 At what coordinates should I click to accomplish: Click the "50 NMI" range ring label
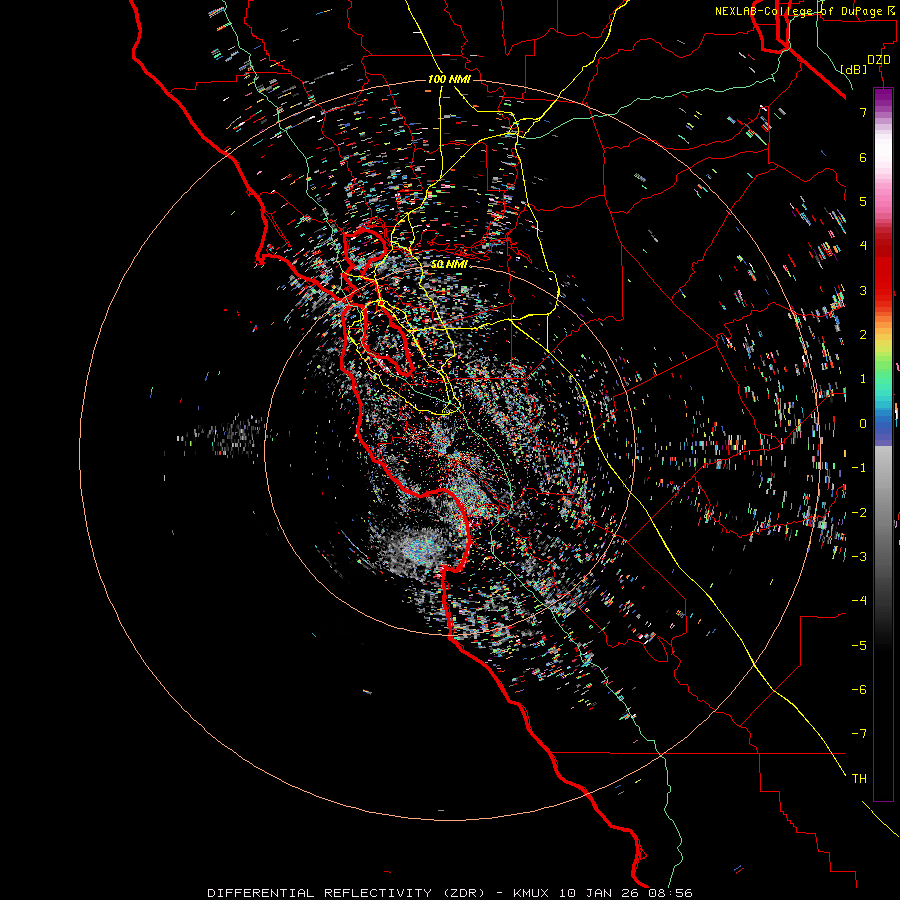(x=449, y=264)
